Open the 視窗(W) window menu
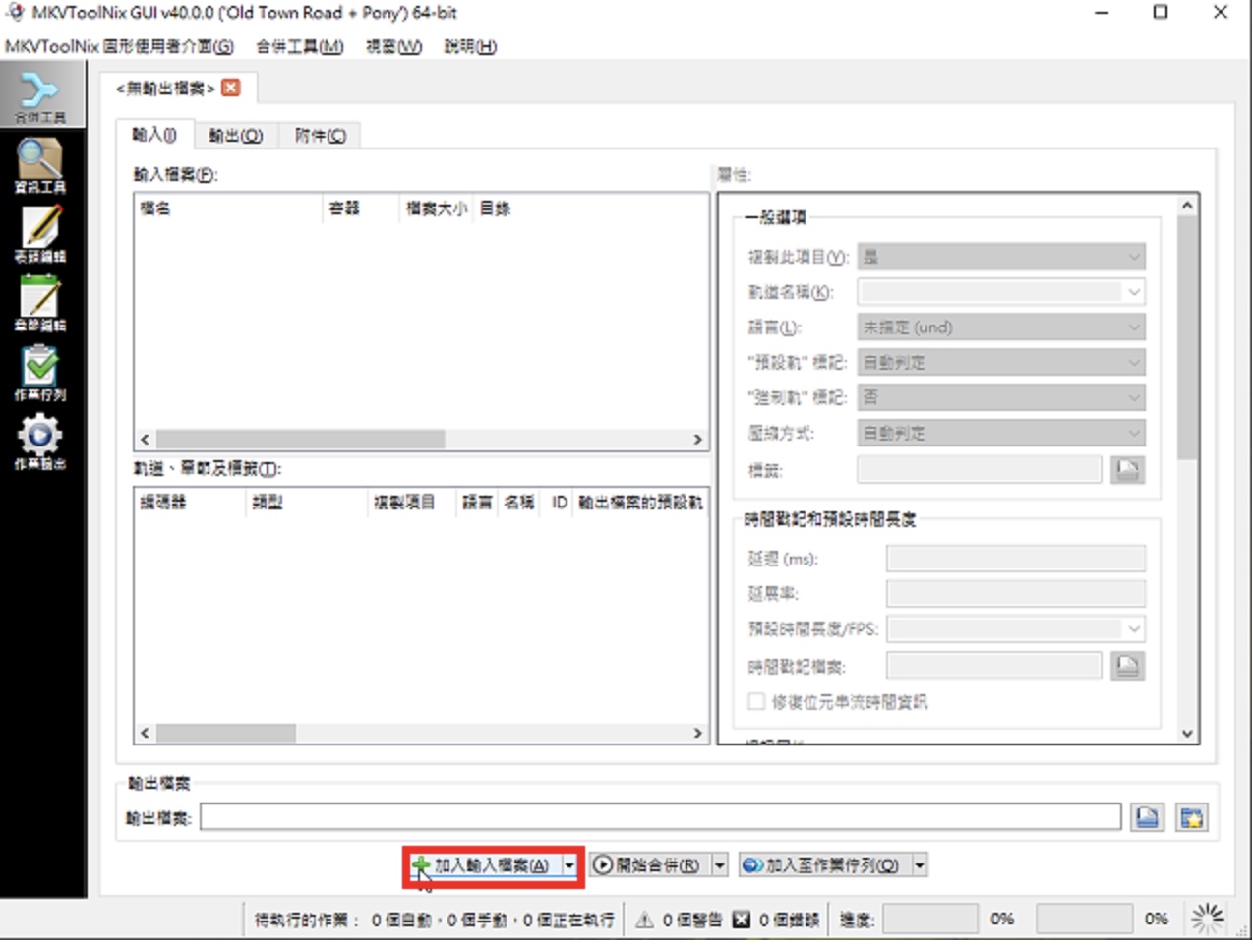Screen dimensions: 1253x952 [393, 46]
